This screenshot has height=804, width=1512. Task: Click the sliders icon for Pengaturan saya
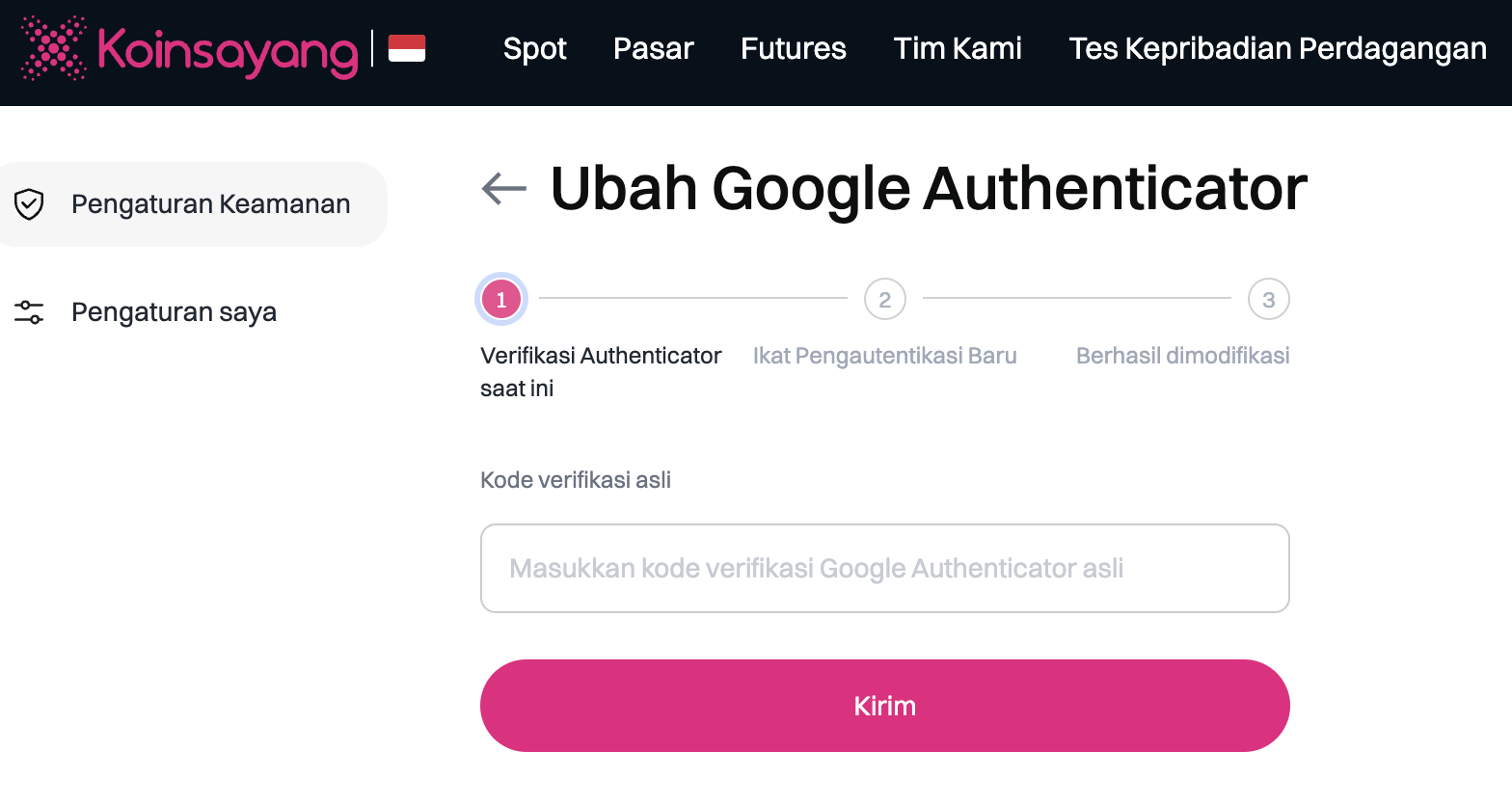(x=29, y=312)
